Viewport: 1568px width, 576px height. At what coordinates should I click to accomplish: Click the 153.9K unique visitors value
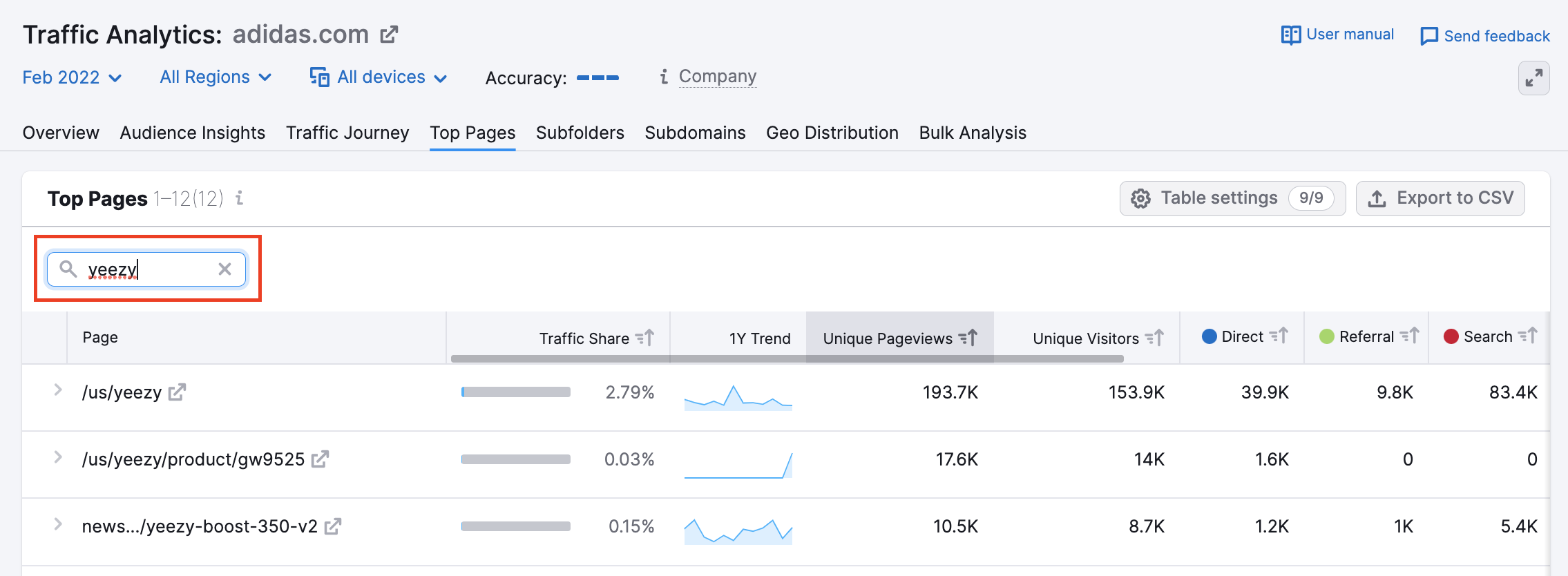tap(1136, 392)
